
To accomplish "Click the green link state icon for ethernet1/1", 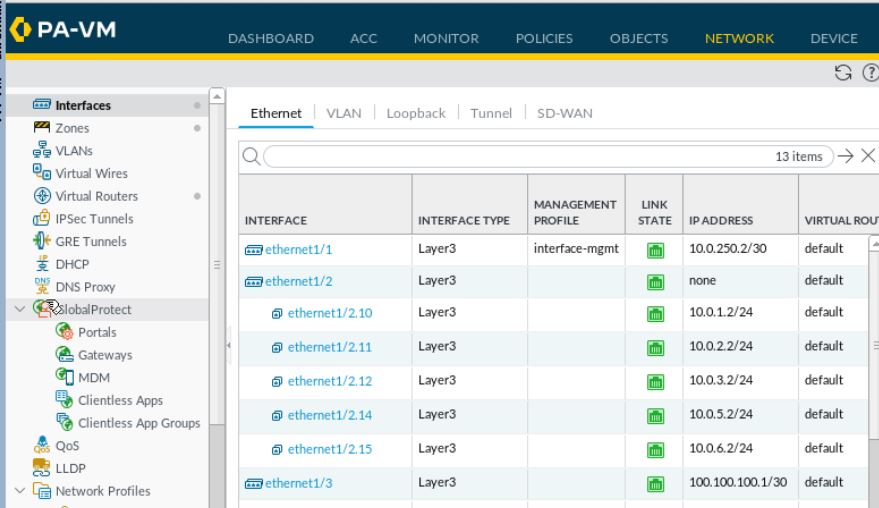I will (655, 250).
